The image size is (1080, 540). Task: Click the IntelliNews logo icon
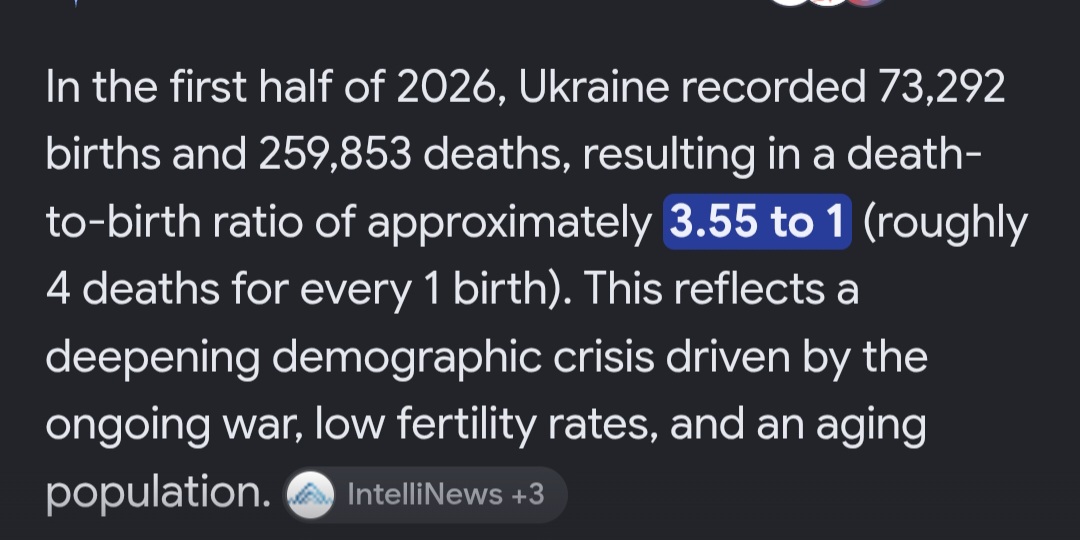click(310, 495)
